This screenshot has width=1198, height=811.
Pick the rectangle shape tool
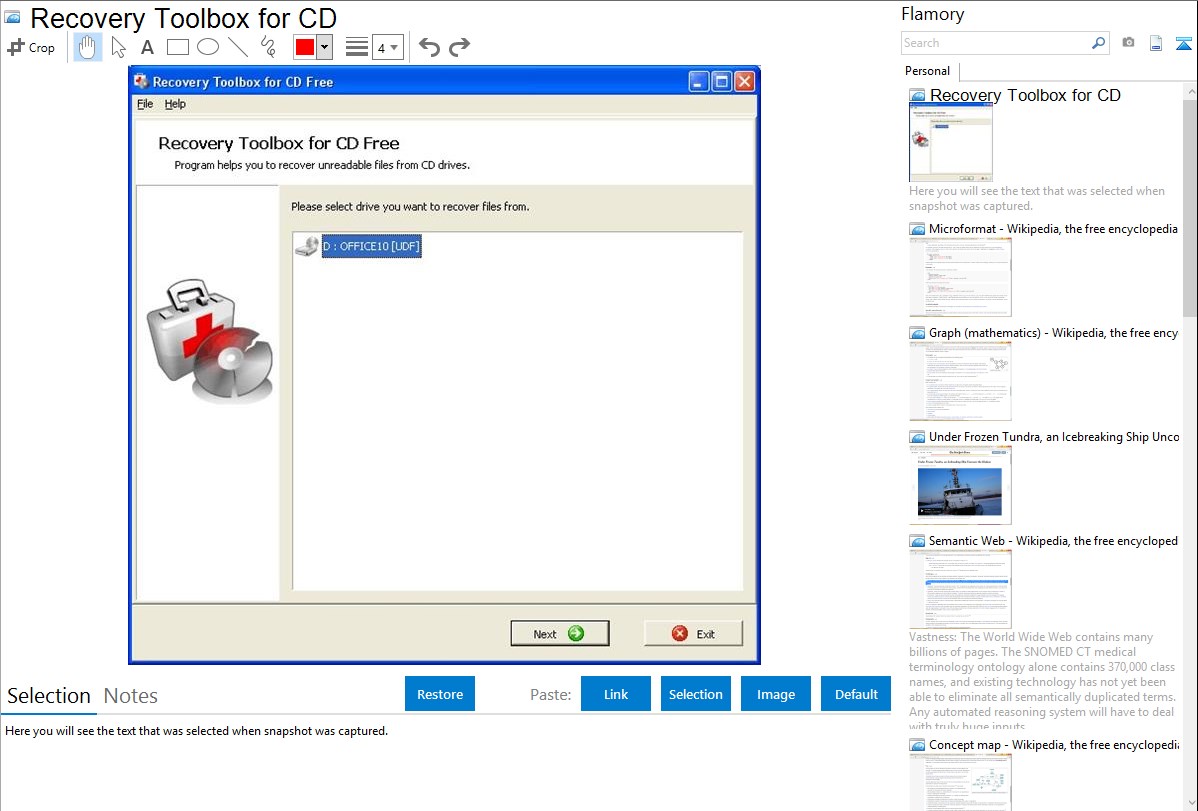[177, 47]
